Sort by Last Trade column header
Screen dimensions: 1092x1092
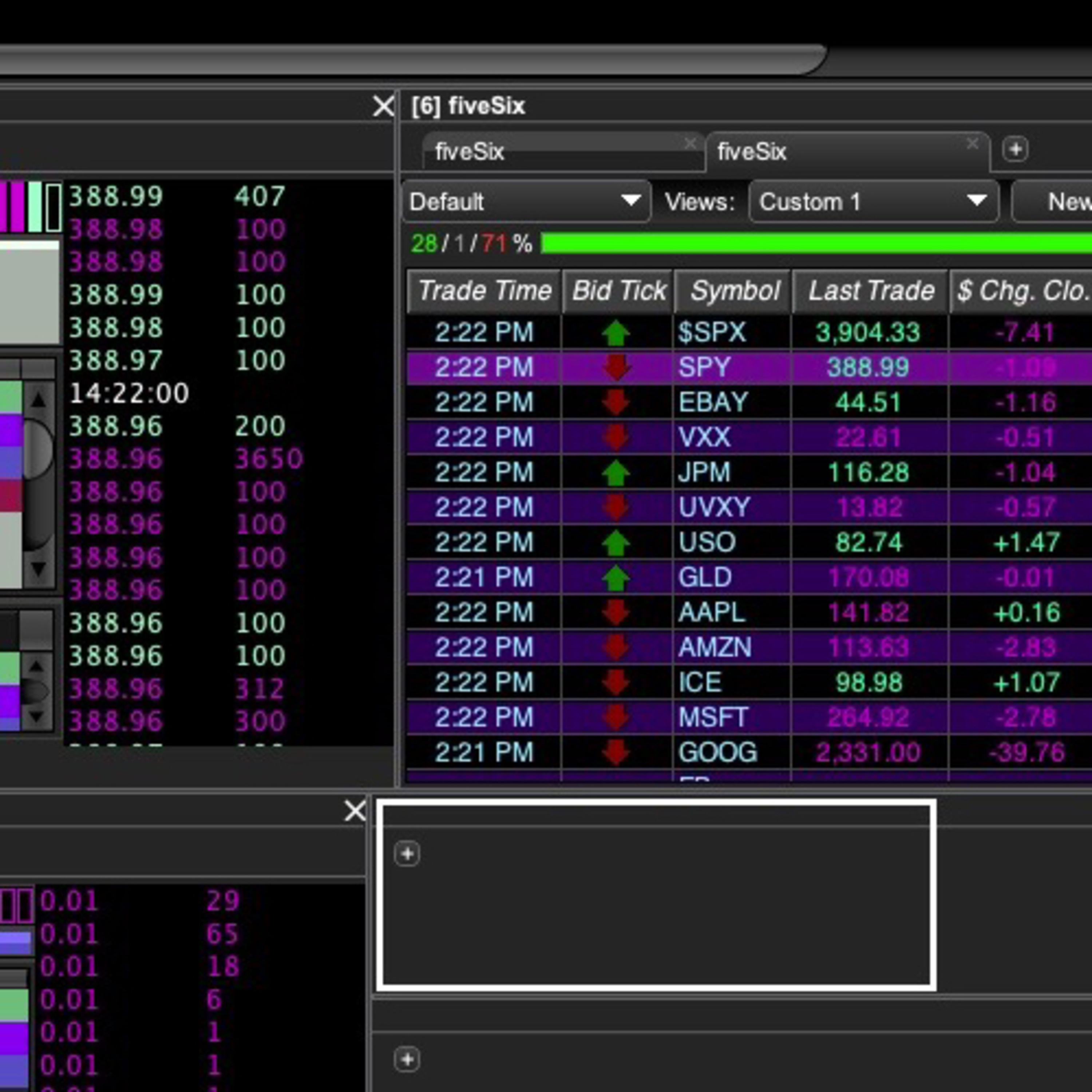pyautogui.click(x=870, y=291)
